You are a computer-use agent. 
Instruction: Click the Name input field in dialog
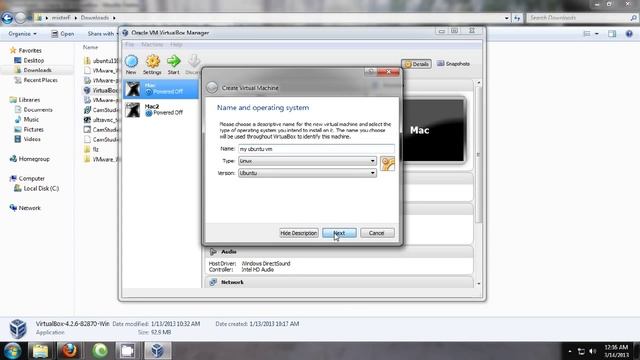[x=316, y=149]
